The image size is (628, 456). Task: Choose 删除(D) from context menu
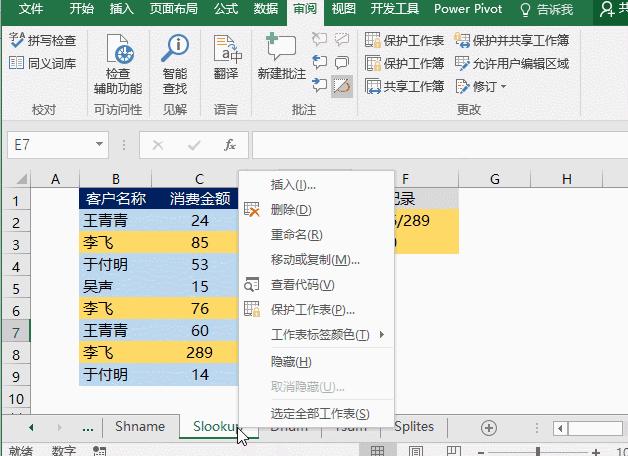coord(316,209)
